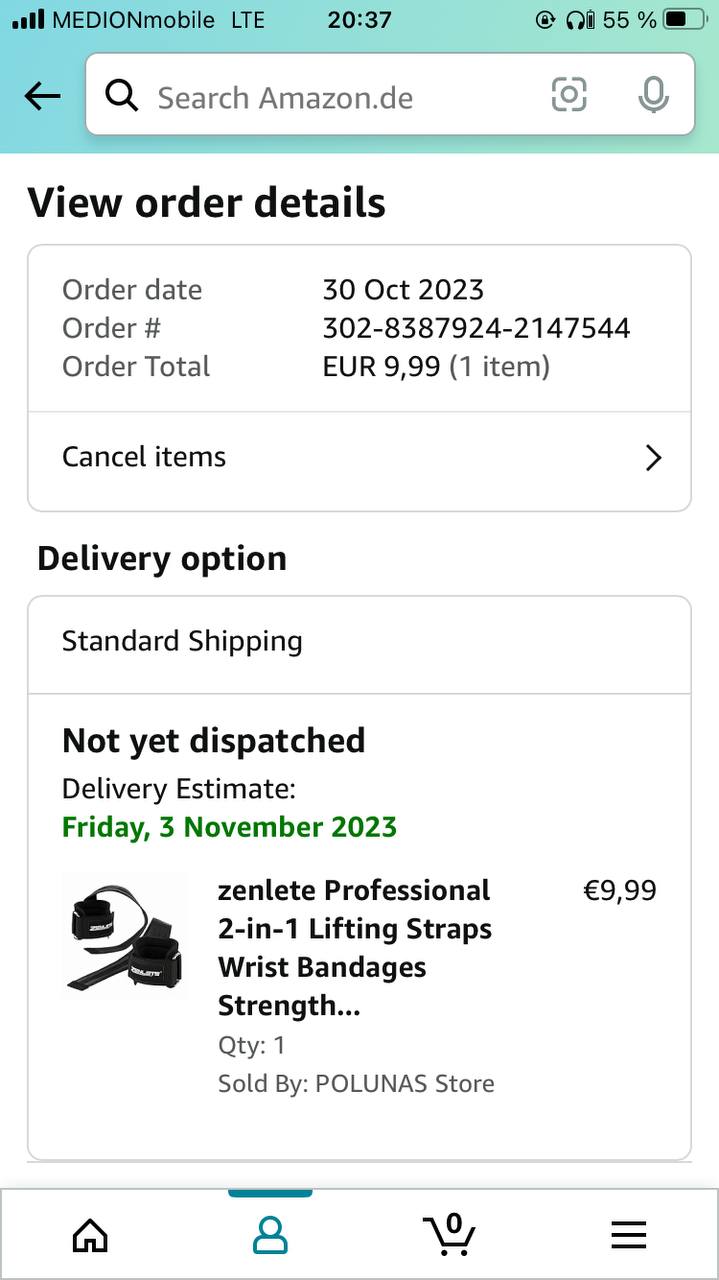Image resolution: width=719 pixels, height=1280 pixels.
Task: Tap the order number 302-8387924-2147544
Action: click(476, 328)
